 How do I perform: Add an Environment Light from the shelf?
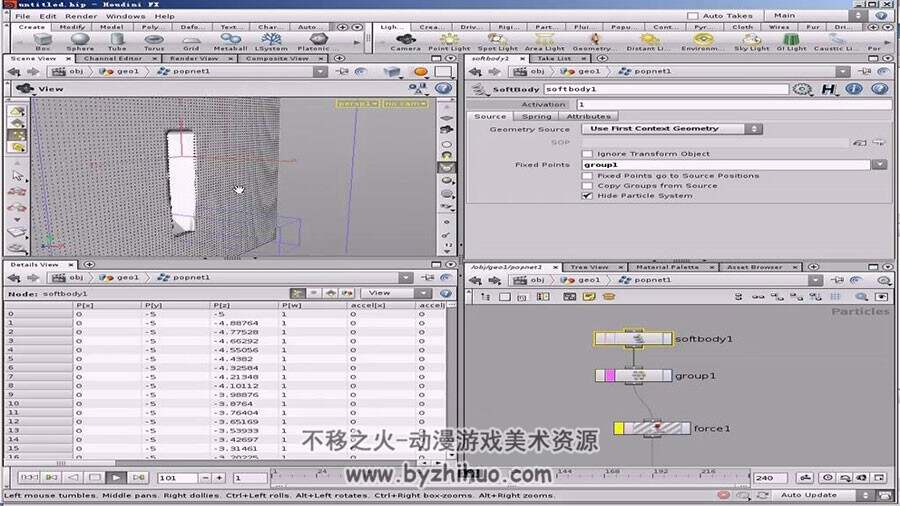click(703, 41)
